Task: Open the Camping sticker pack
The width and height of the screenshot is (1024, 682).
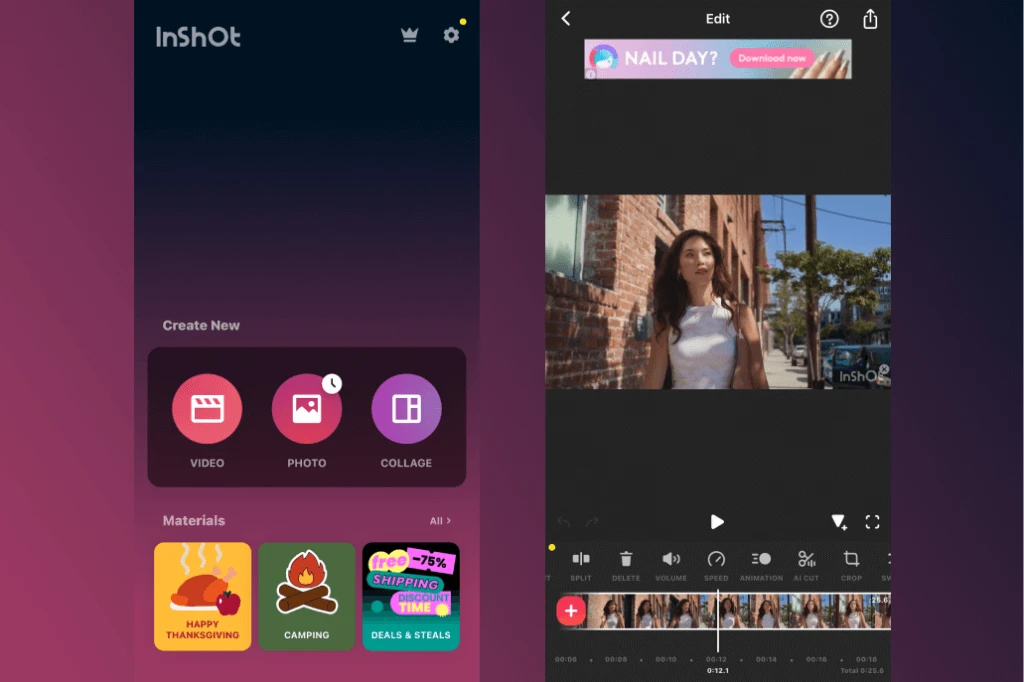Action: [306, 596]
